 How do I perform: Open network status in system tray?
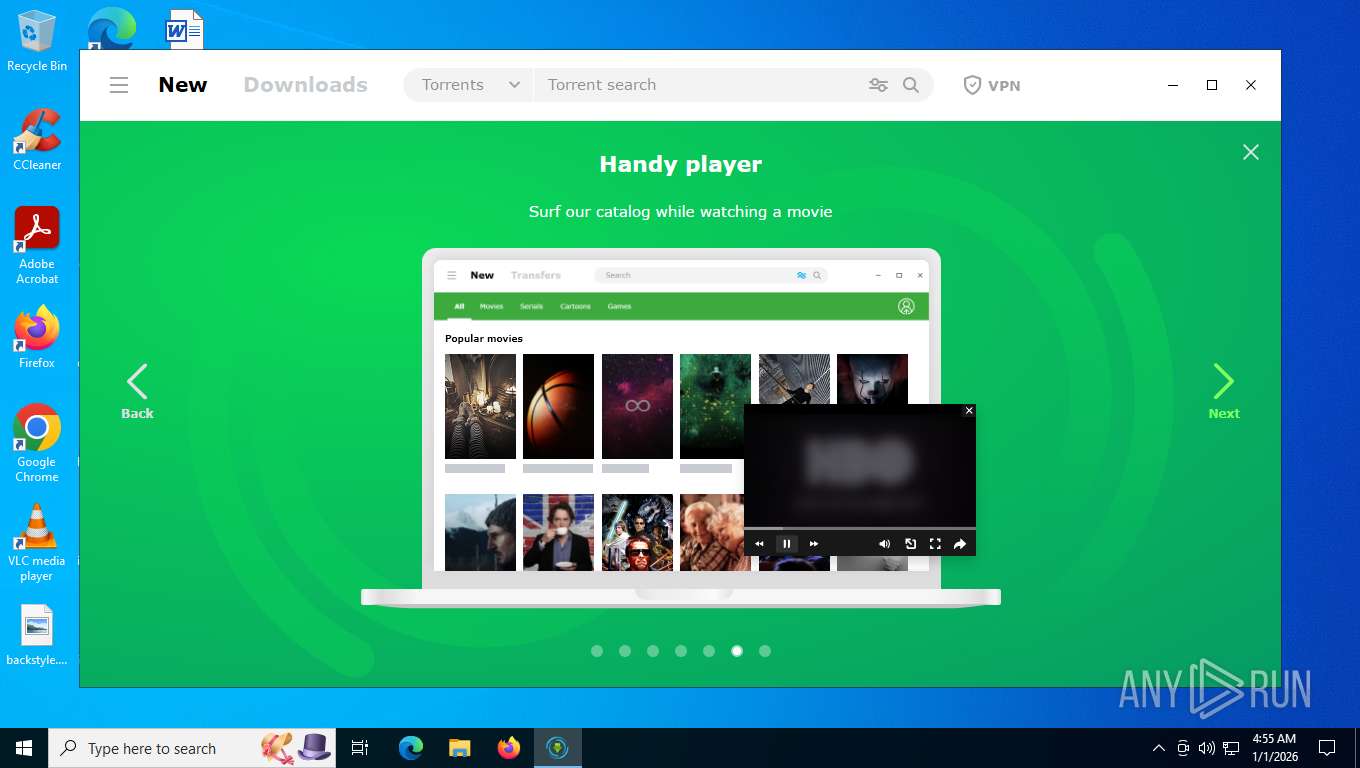pos(1231,748)
